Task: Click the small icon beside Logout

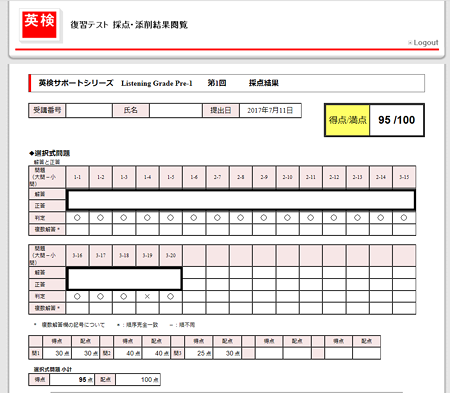Action: coord(410,43)
